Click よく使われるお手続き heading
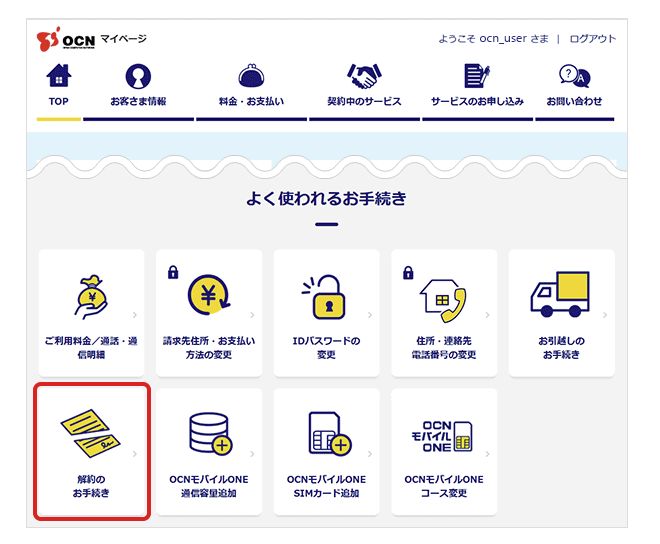The height and width of the screenshot is (544, 660). point(326,198)
